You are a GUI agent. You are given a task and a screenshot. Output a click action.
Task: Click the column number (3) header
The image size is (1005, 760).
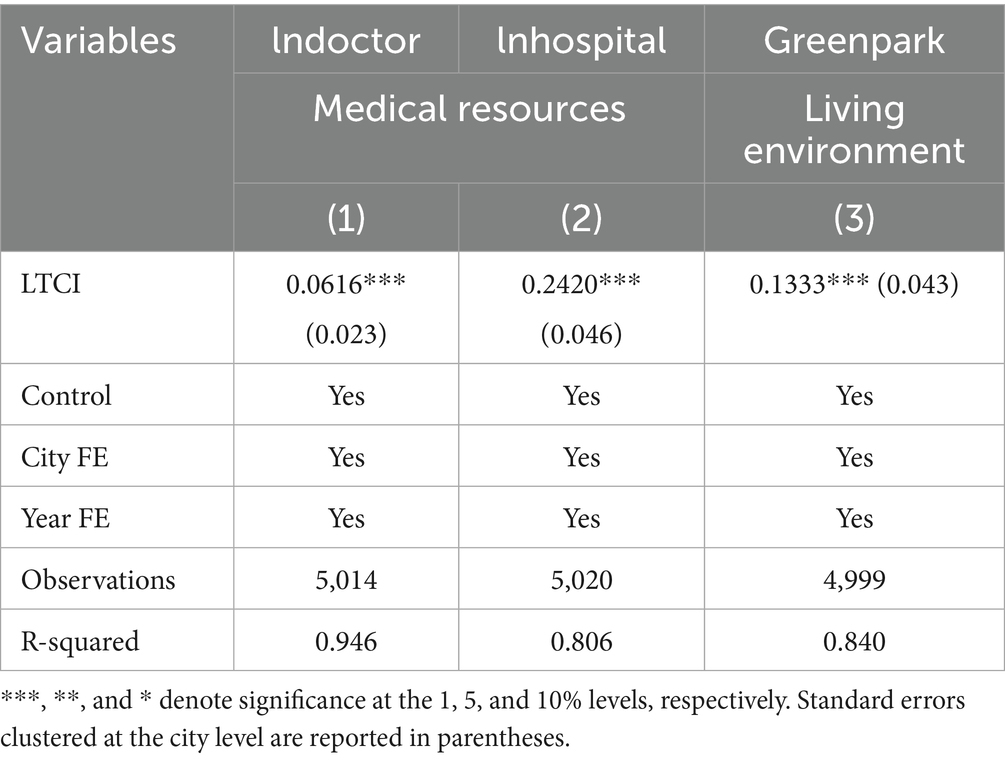pos(854,219)
